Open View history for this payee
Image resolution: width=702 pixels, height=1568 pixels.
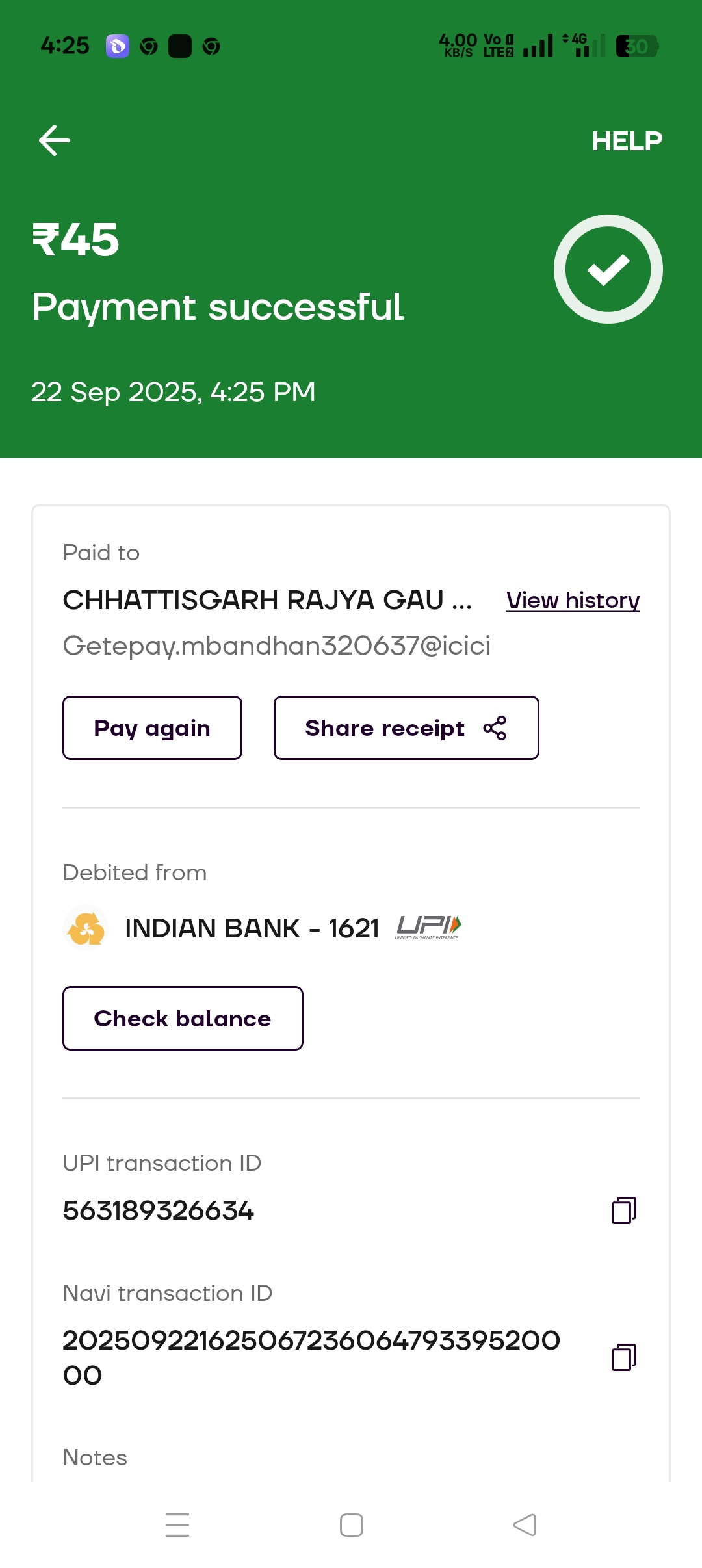point(573,600)
